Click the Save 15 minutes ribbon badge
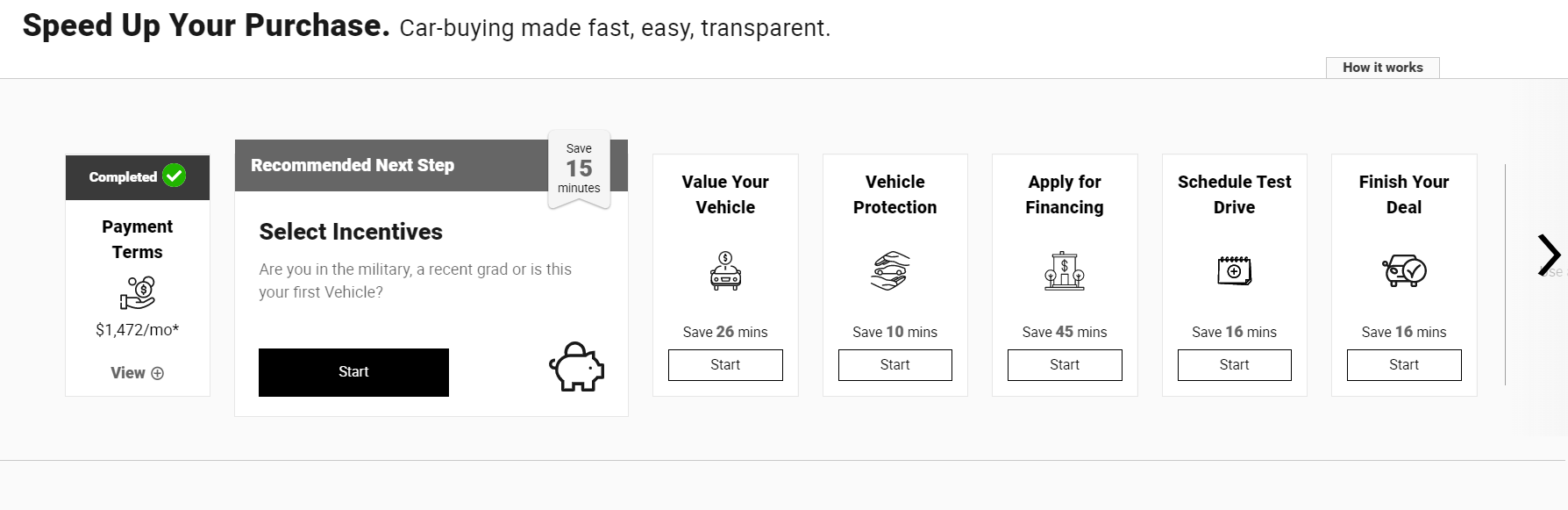The height and width of the screenshot is (510, 1568). point(579,169)
